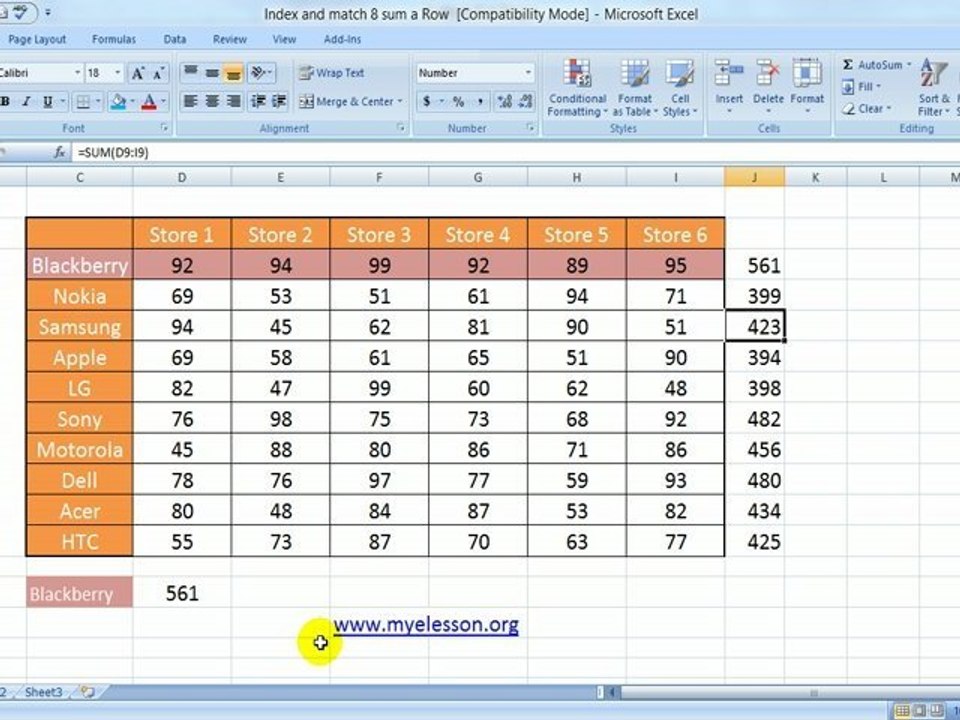Select the Top Align icon
This screenshot has width=960, height=720.
tap(191, 73)
